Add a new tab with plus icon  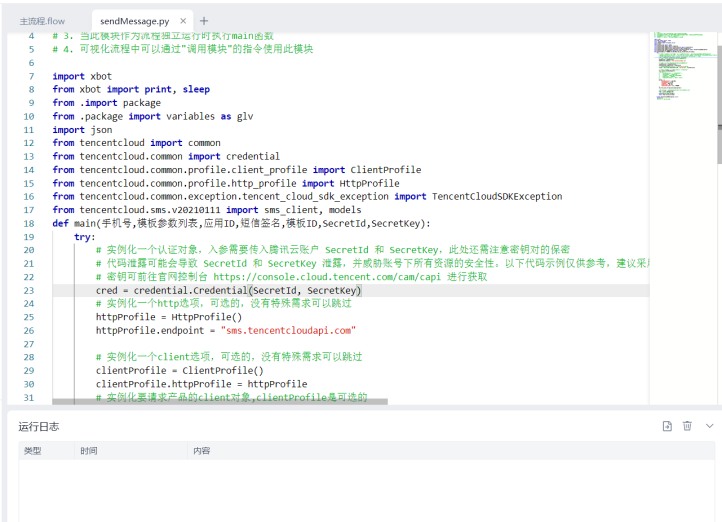(x=204, y=21)
